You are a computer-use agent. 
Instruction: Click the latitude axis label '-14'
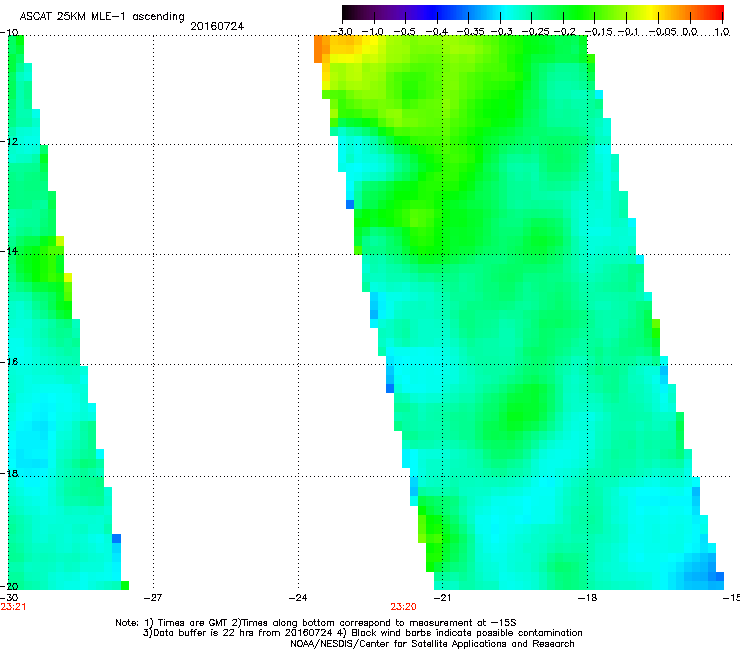[x=9, y=251]
